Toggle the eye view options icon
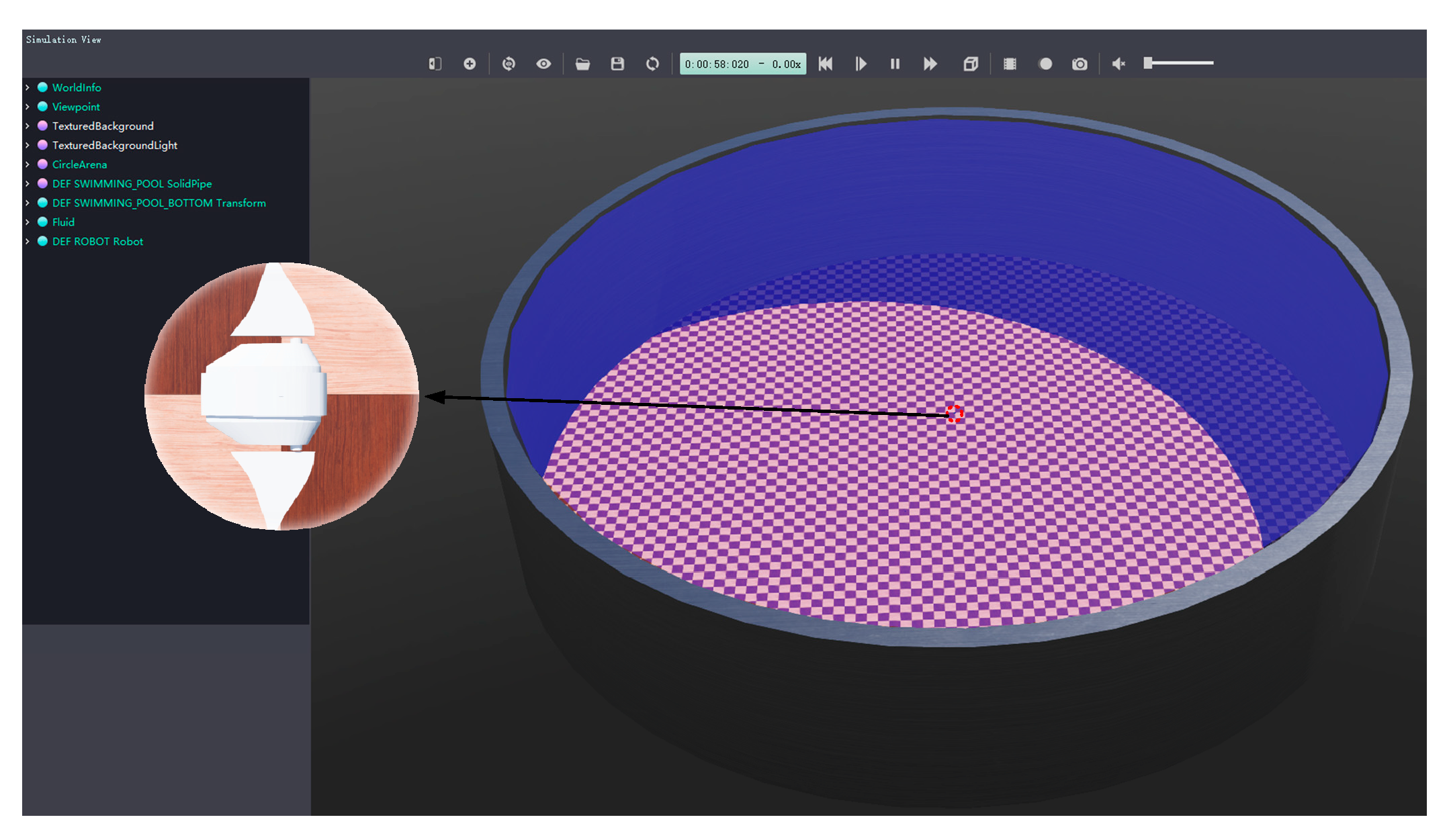 (543, 64)
